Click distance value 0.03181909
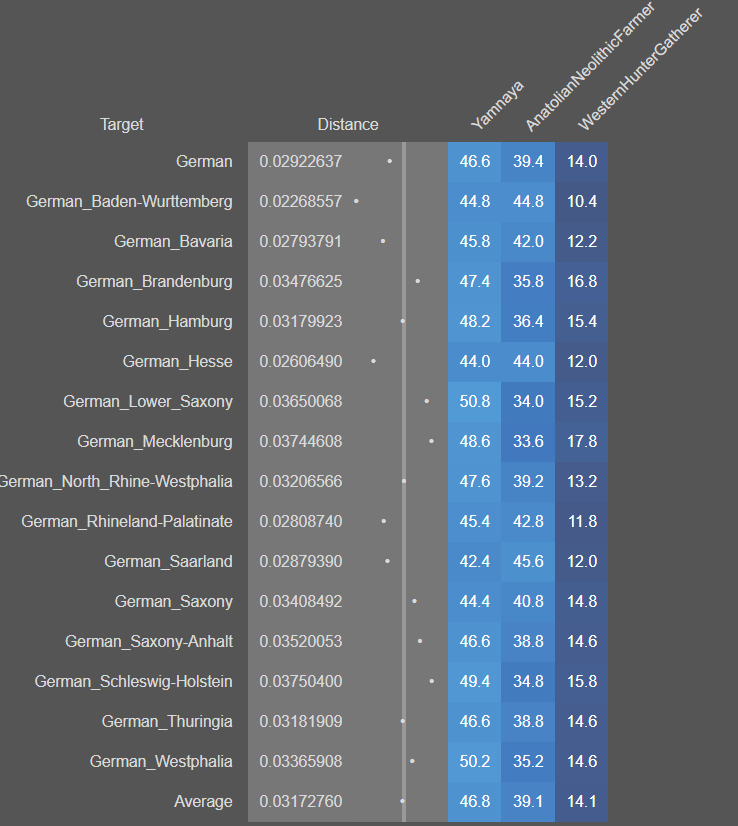 [301, 722]
